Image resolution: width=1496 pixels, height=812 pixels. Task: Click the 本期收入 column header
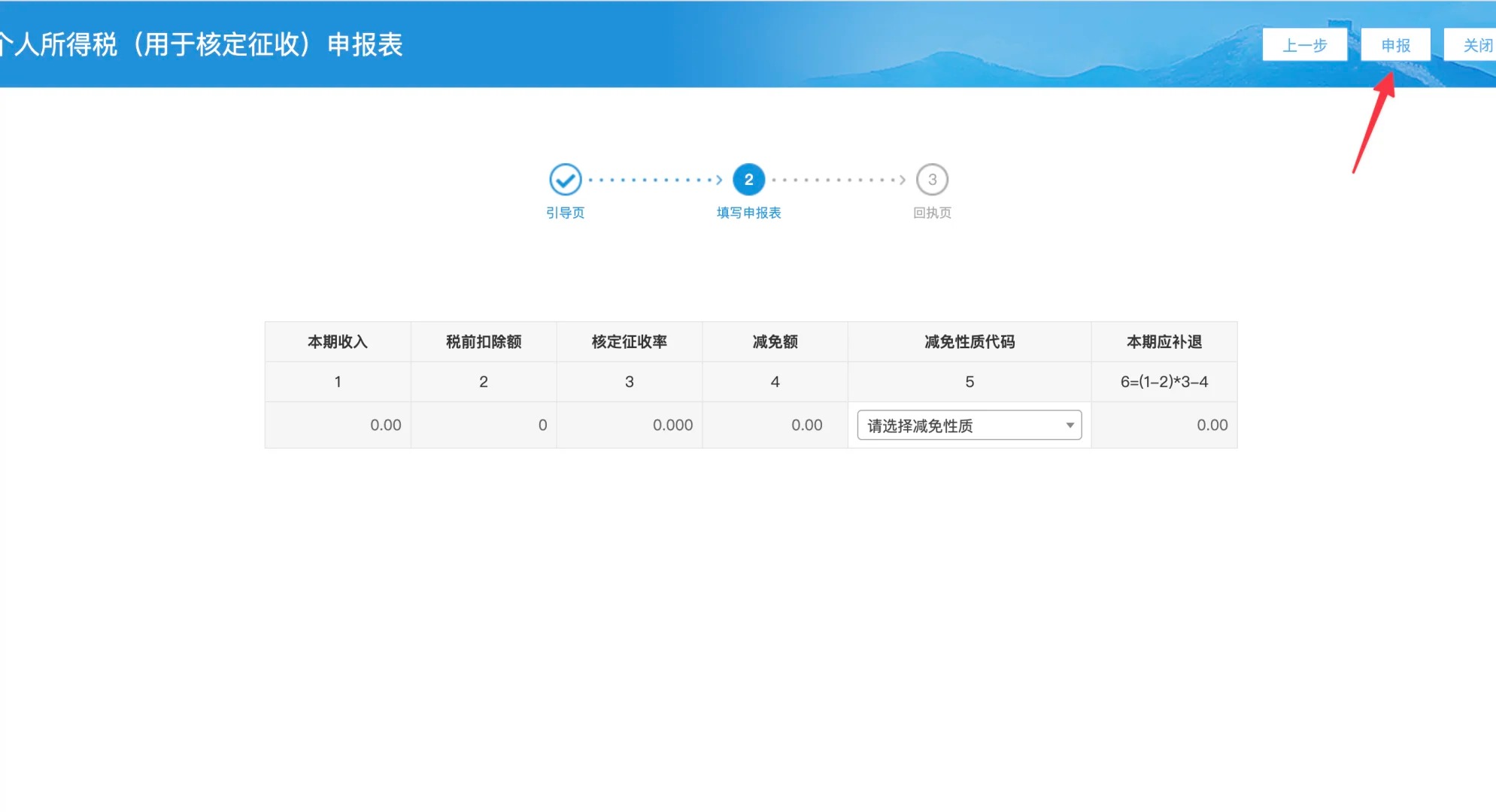click(x=338, y=342)
